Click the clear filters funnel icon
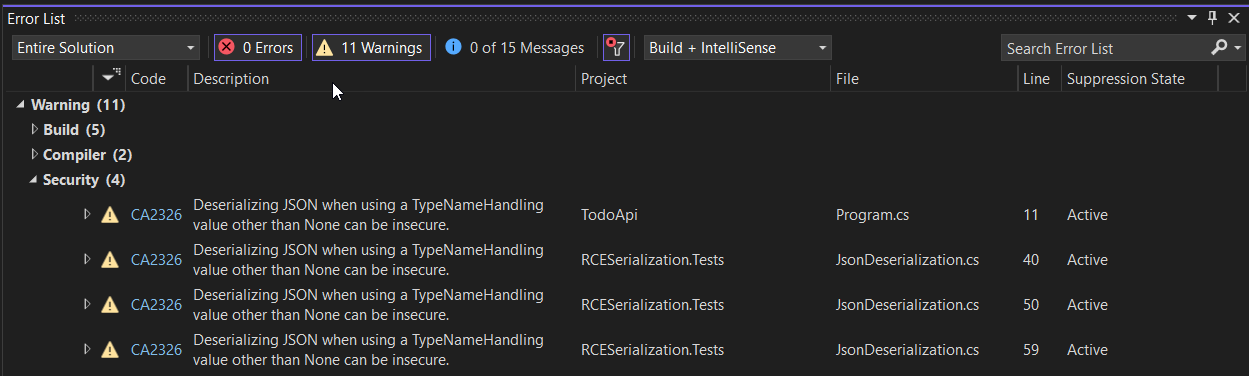This screenshot has height=376, width=1249. [616, 47]
